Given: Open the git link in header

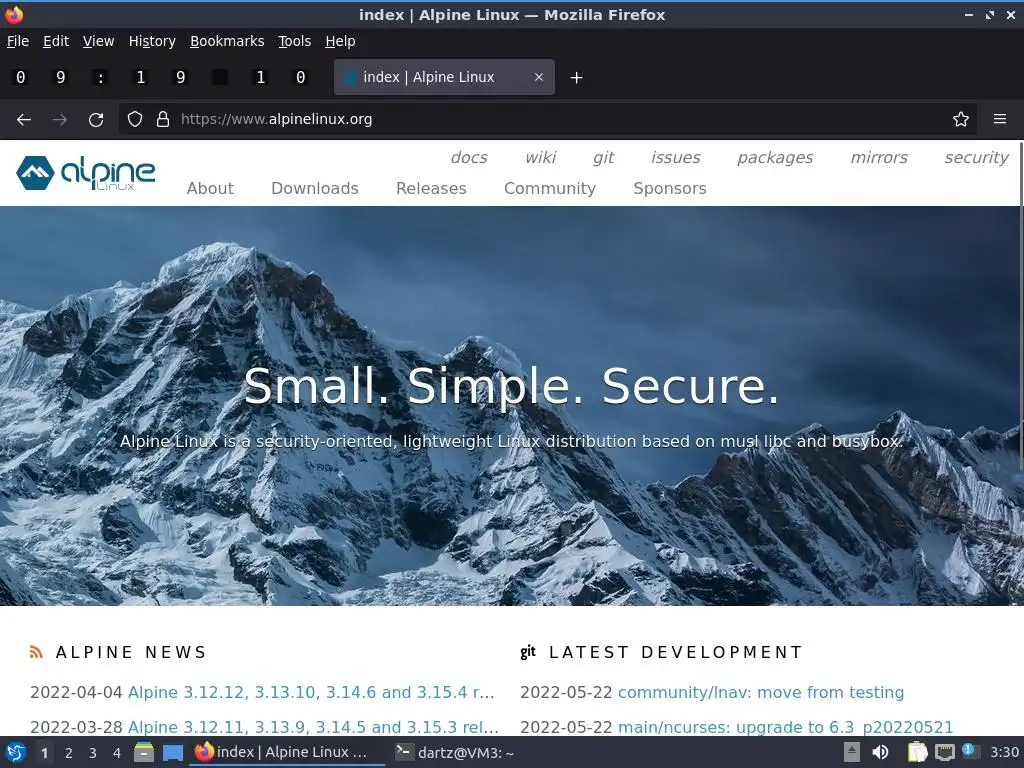Looking at the screenshot, I should (x=603, y=157).
